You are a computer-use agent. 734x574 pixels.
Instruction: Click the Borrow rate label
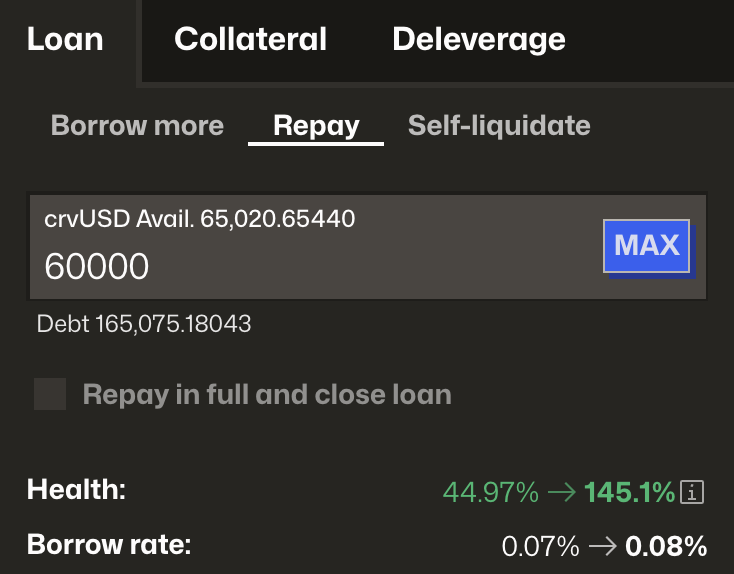pos(108,546)
